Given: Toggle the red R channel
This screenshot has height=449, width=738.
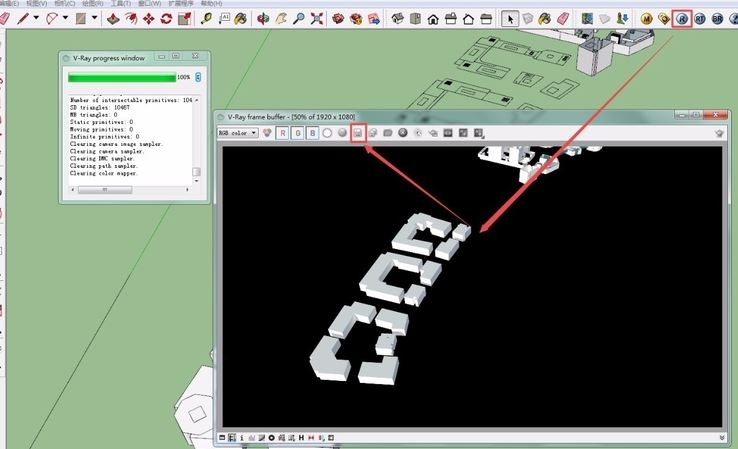Looking at the screenshot, I should pos(282,133).
